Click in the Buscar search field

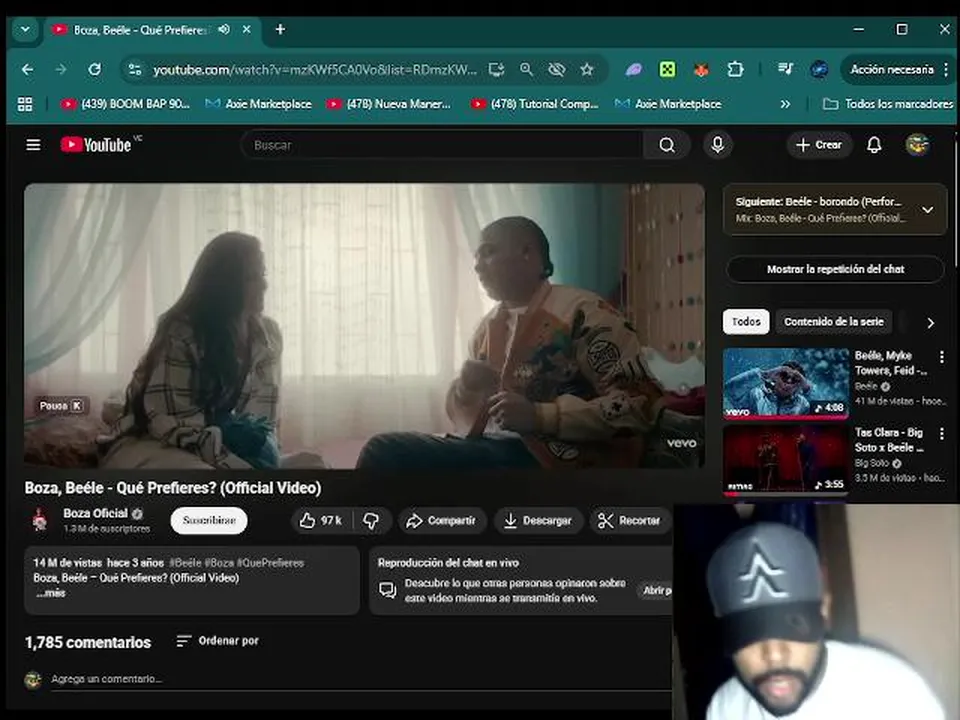point(444,145)
